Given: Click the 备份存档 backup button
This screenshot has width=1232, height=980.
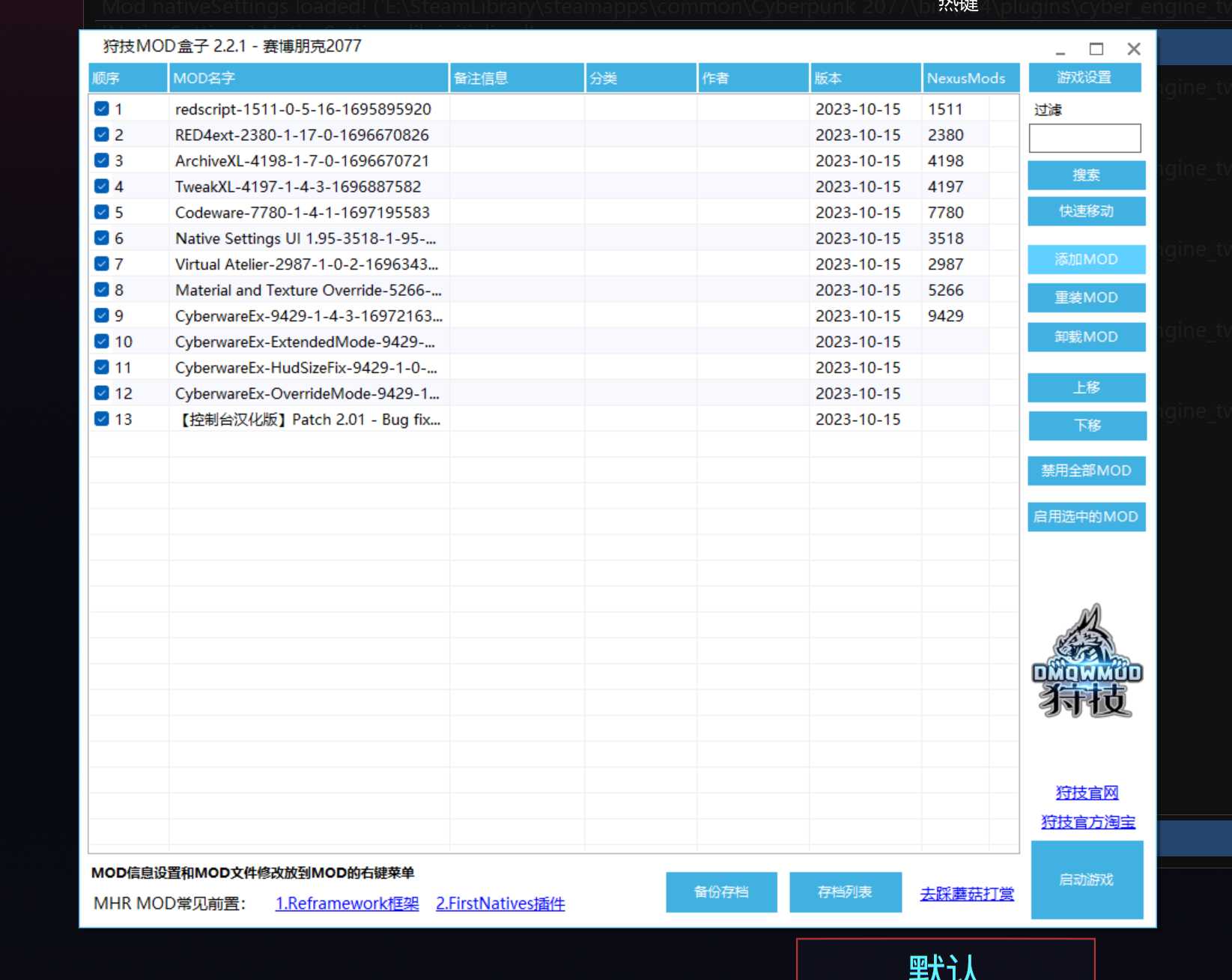Looking at the screenshot, I should pos(721,892).
